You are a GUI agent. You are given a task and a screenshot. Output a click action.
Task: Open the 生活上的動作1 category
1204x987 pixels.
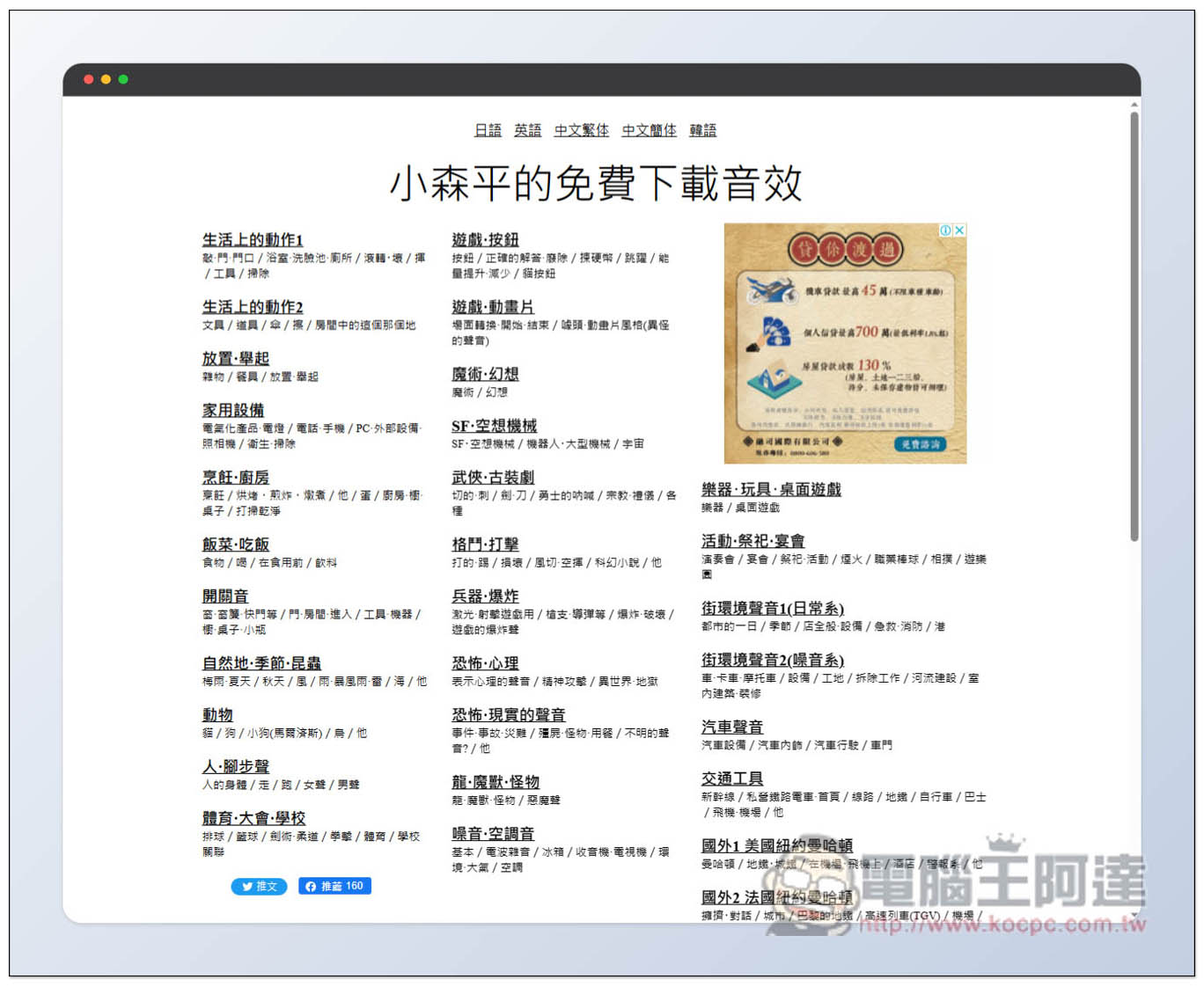(x=253, y=239)
